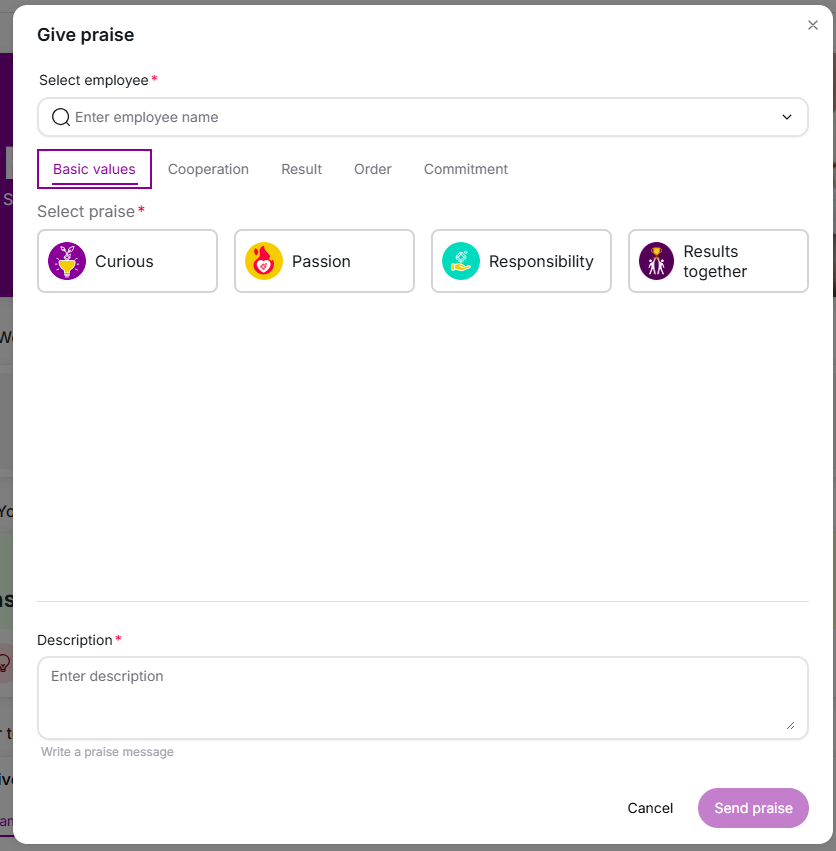Pick the Results together trophy icon
836x851 pixels.
tap(657, 261)
